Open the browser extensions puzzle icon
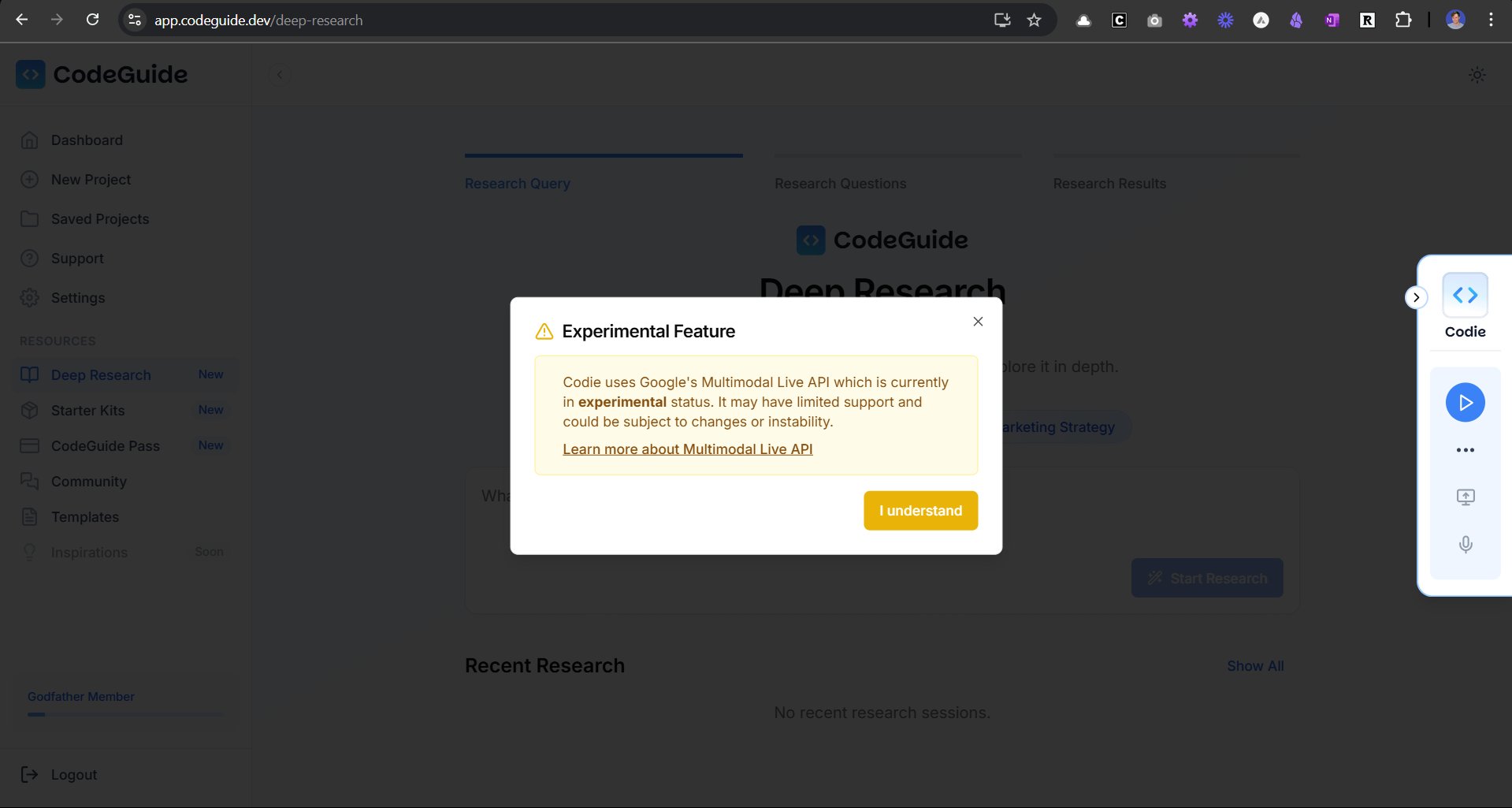Screen dimensions: 1512x808 point(1403,20)
